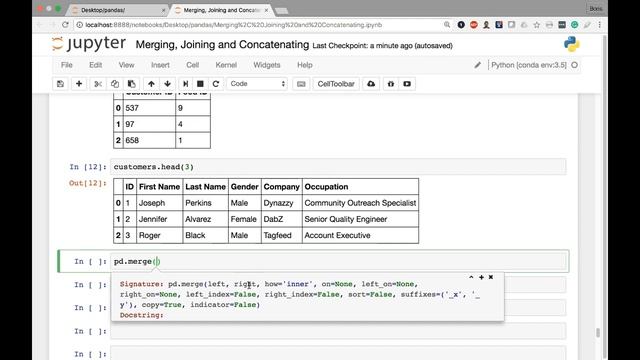Move selected cell down arrow
The height and width of the screenshot is (360, 640).
click(x=167, y=84)
